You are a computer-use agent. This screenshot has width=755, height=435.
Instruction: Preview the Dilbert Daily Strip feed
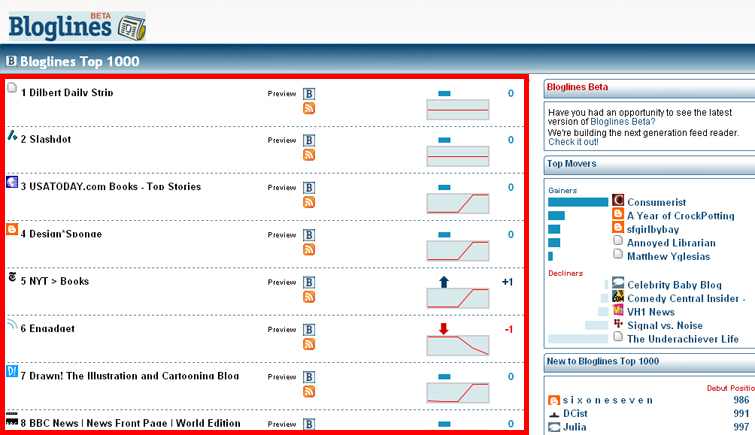pyautogui.click(x=282, y=93)
